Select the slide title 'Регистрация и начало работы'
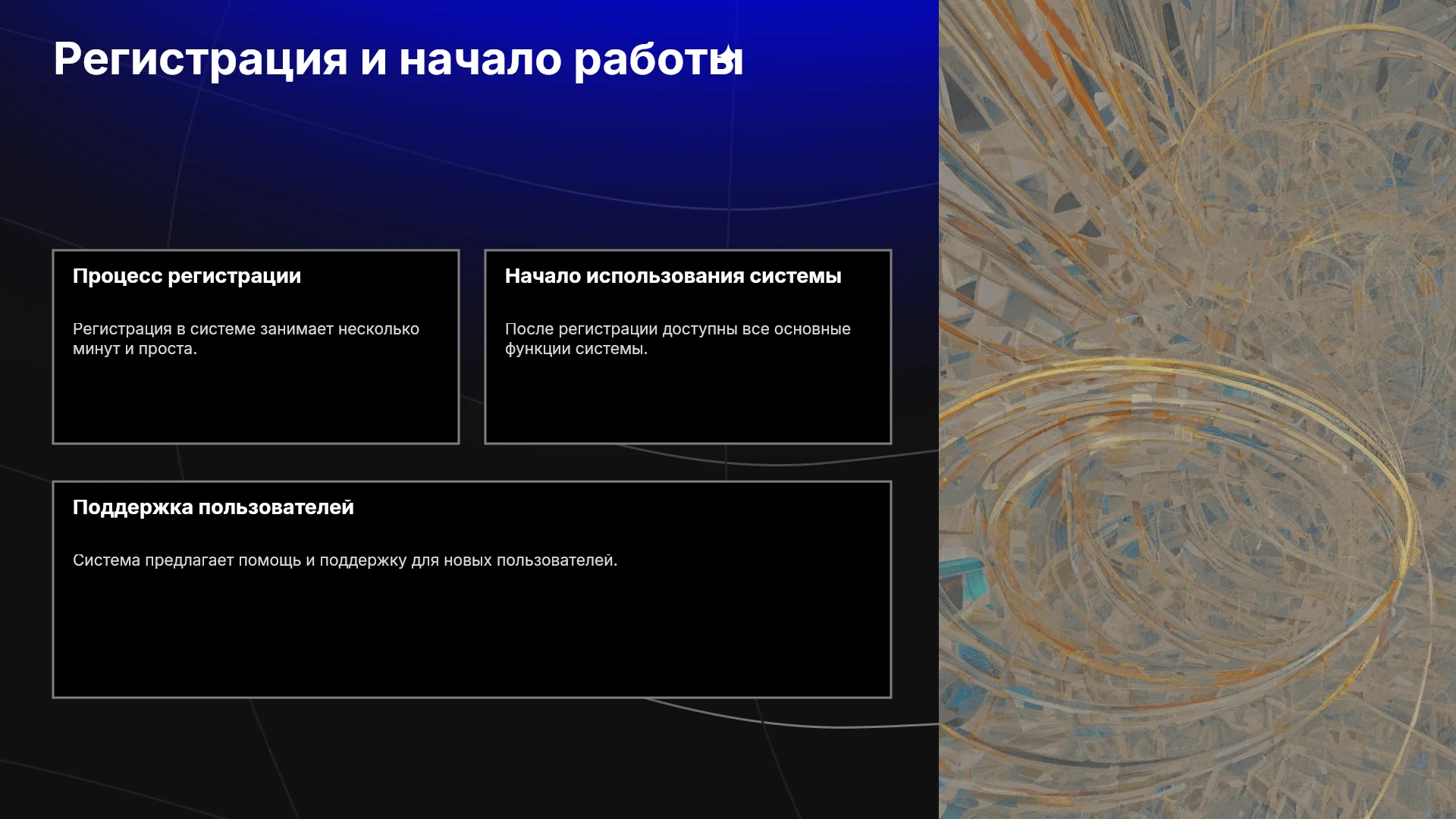Viewport: 1456px width, 819px height. (398, 59)
